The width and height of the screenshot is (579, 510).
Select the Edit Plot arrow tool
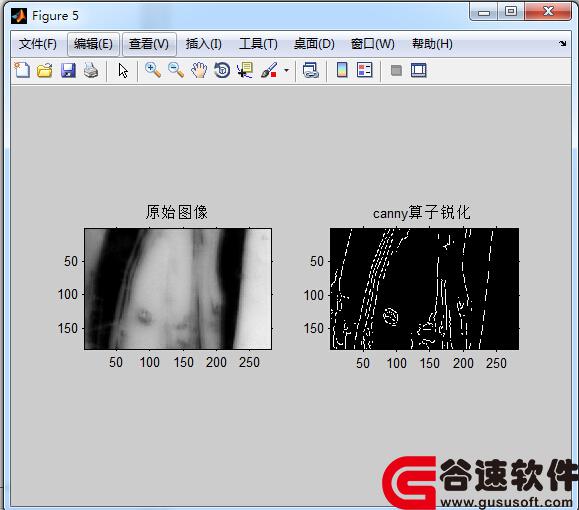click(123, 71)
